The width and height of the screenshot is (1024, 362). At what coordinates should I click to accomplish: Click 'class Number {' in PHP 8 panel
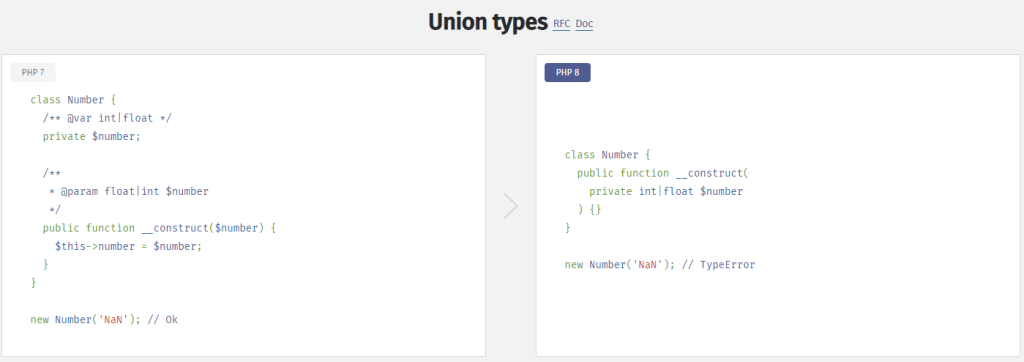click(x=608, y=155)
